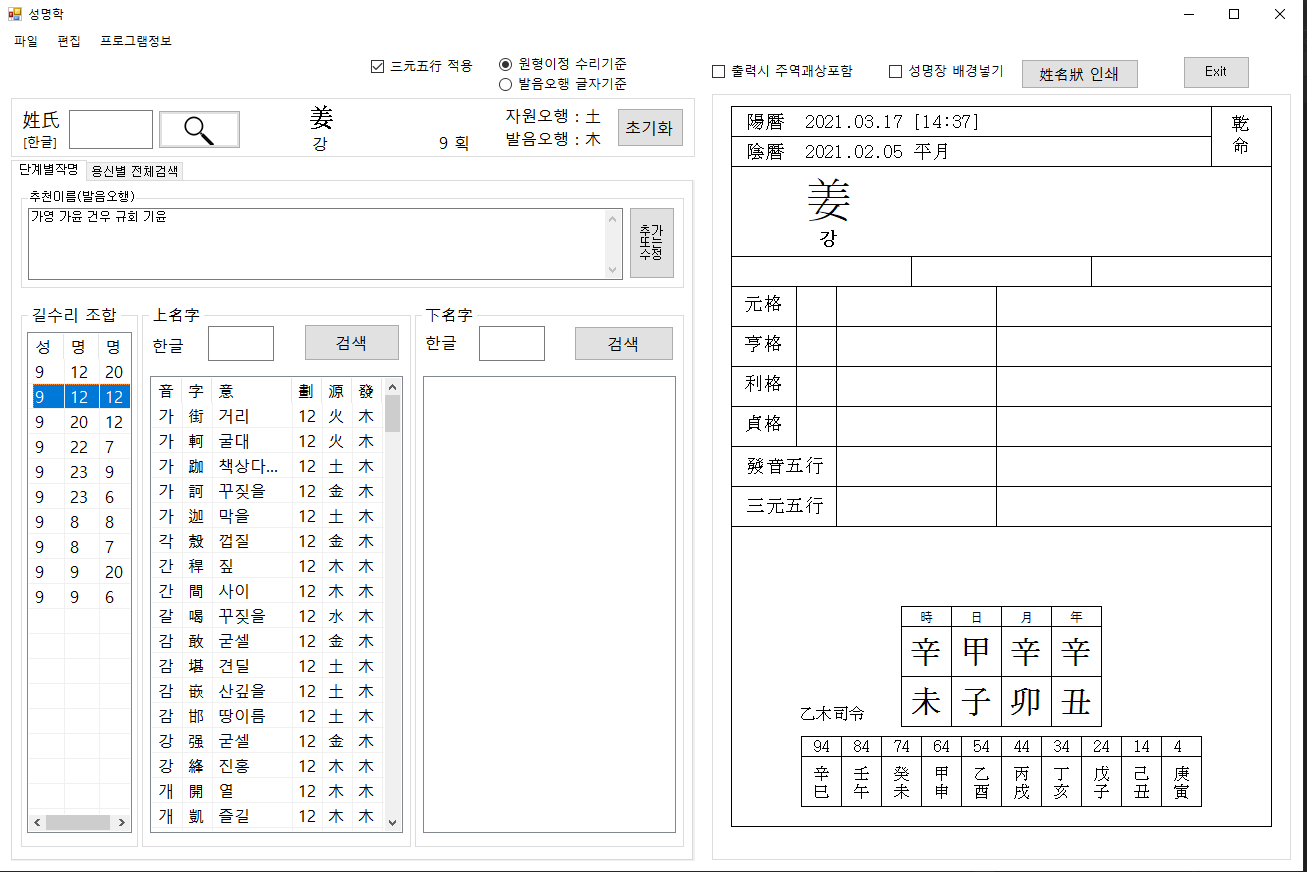The height and width of the screenshot is (872, 1307).
Task: Select the 9 9 6 combination row
Action: [80, 597]
